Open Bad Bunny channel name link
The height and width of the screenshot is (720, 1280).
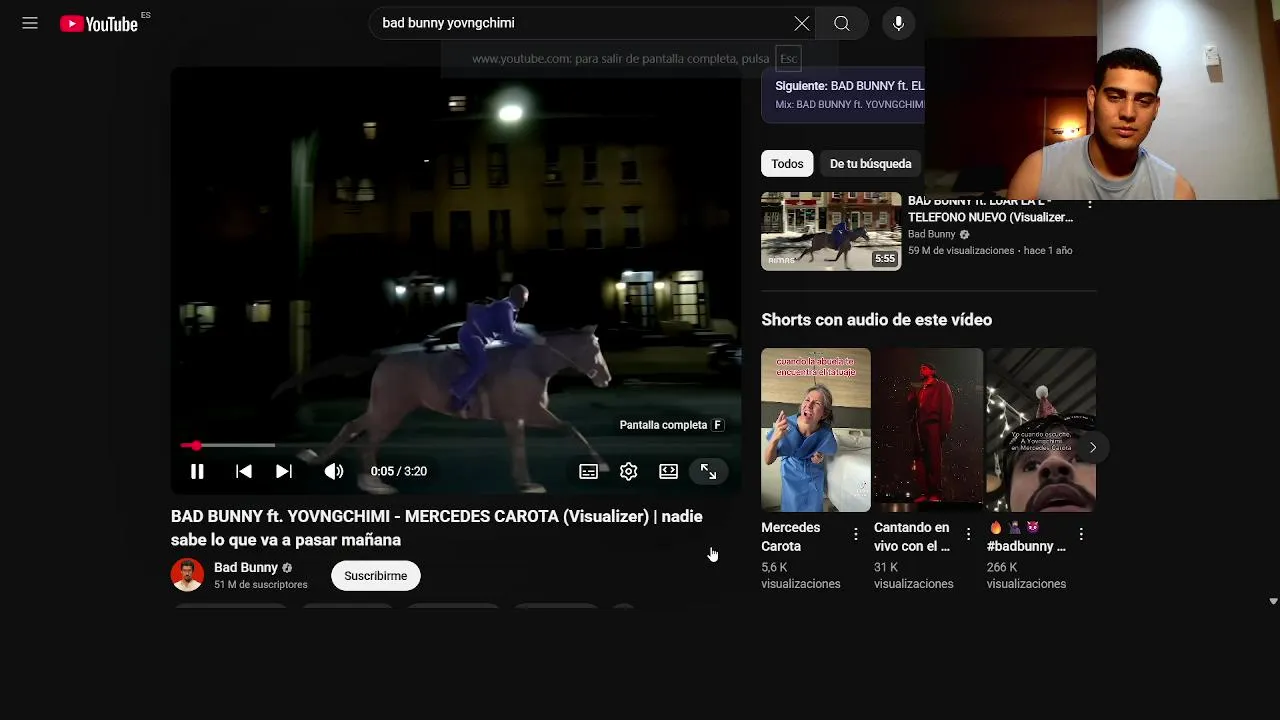click(x=246, y=567)
